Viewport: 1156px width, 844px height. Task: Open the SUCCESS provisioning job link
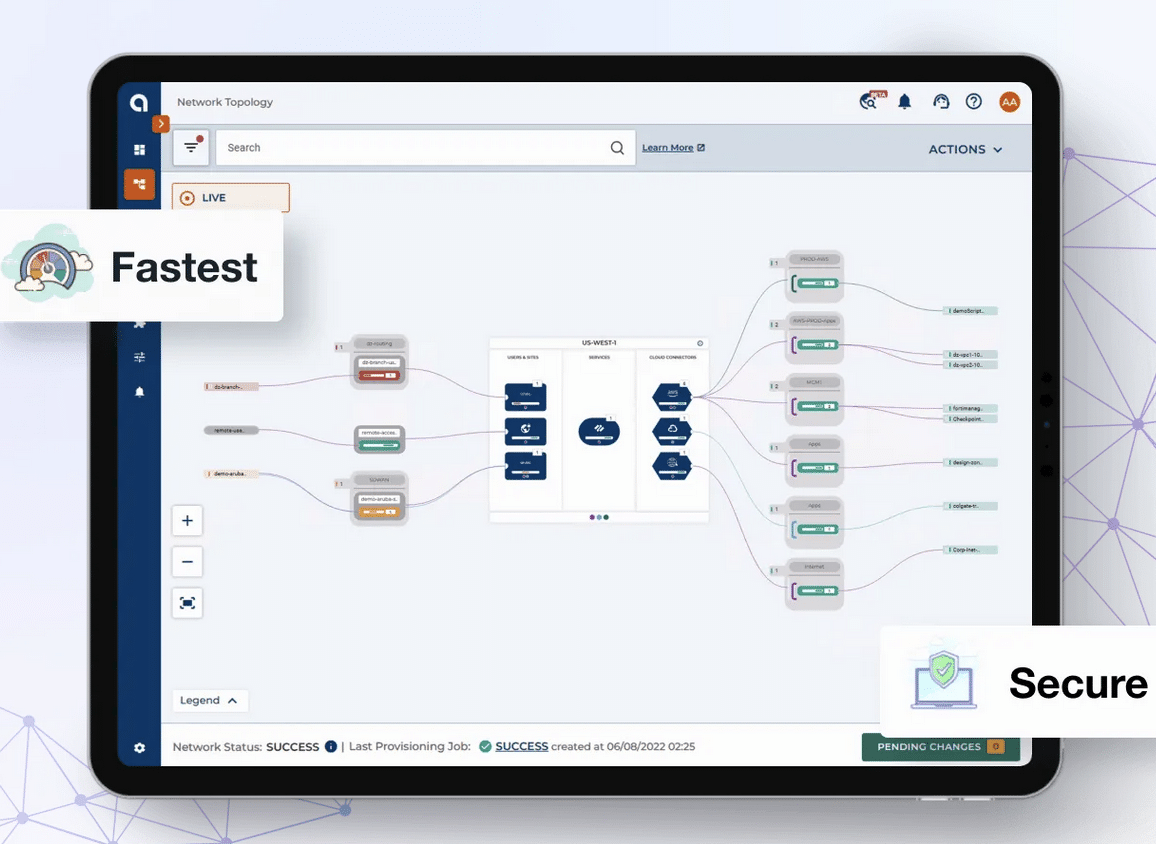tap(521, 746)
